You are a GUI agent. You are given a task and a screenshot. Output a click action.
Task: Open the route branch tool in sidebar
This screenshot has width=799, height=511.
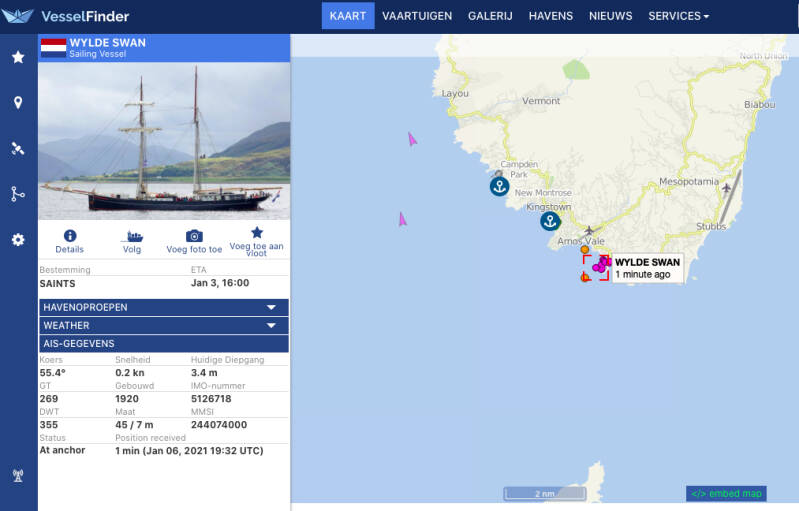(x=18, y=194)
